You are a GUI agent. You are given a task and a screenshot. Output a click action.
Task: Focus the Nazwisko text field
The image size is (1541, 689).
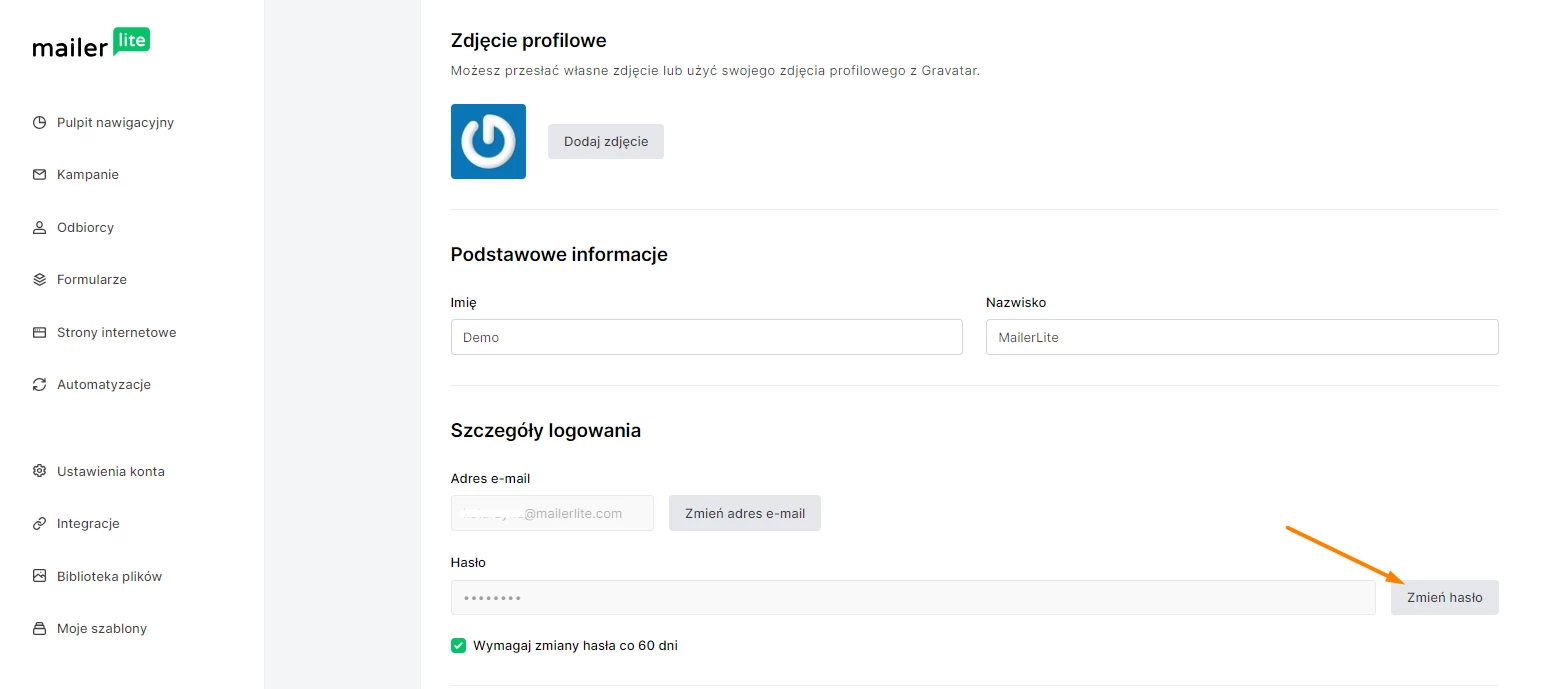pyautogui.click(x=1241, y=337)
